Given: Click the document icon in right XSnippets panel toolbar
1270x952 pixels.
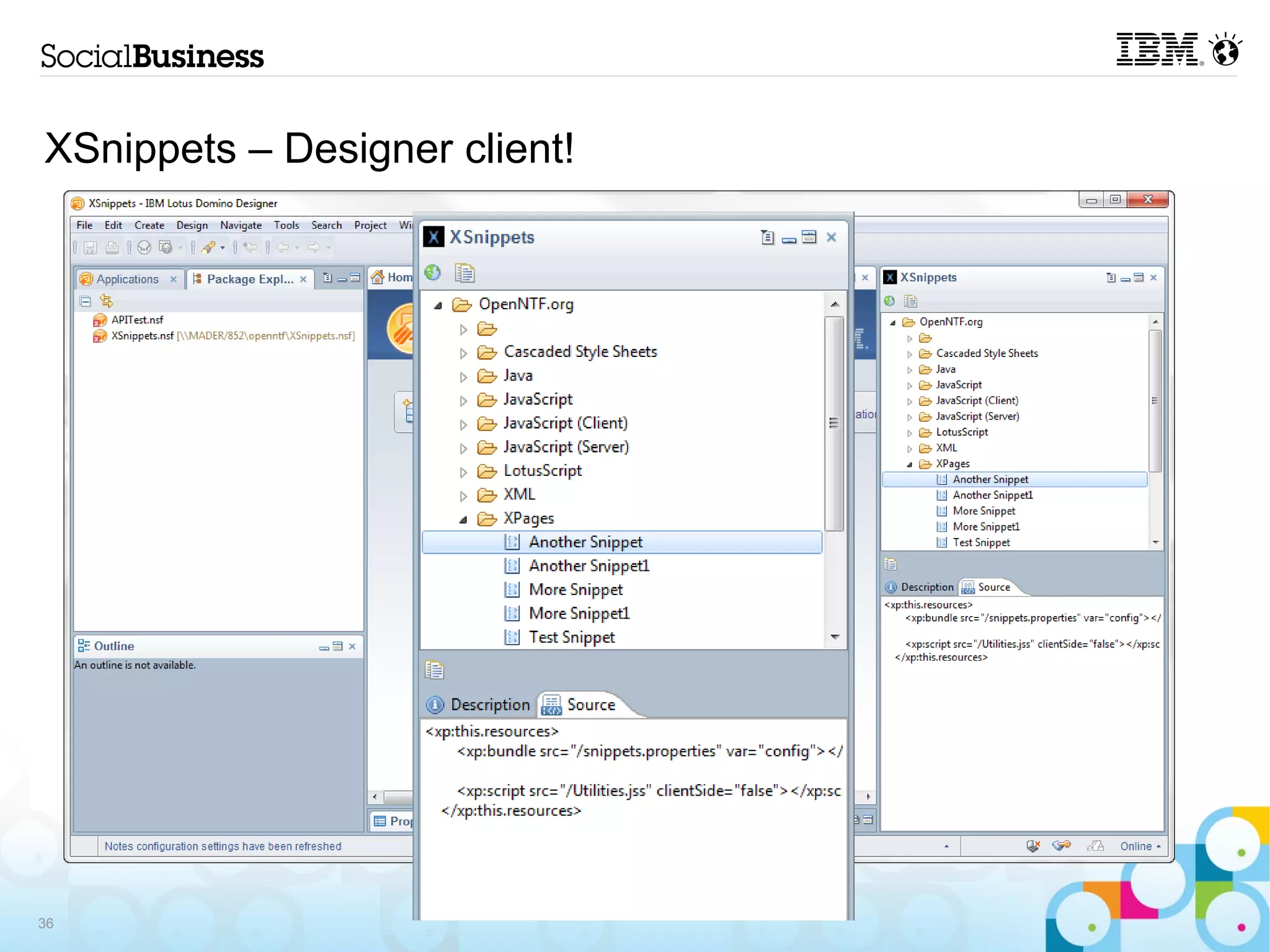Looking at the screenshot, I should click(x=910, y=301).
